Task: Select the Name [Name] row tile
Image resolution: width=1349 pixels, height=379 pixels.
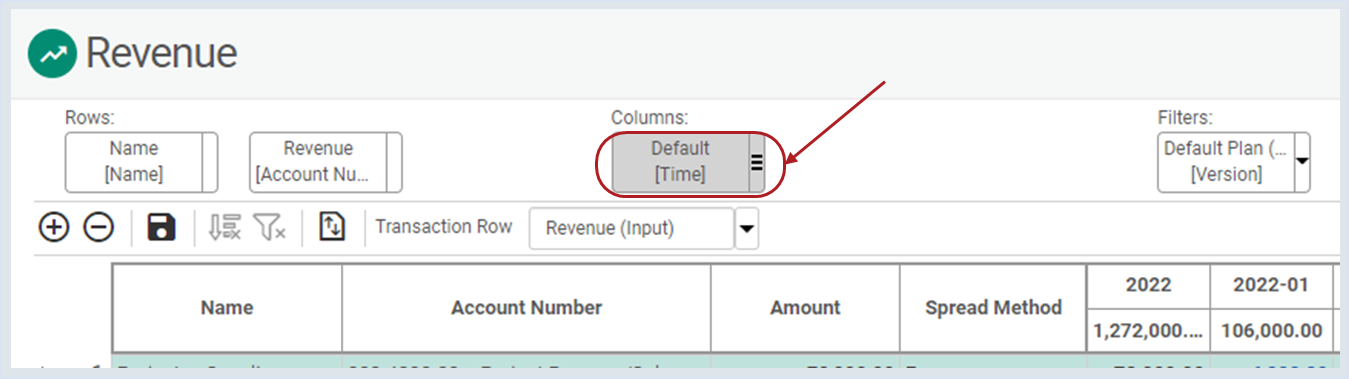Action: (134, 162)
